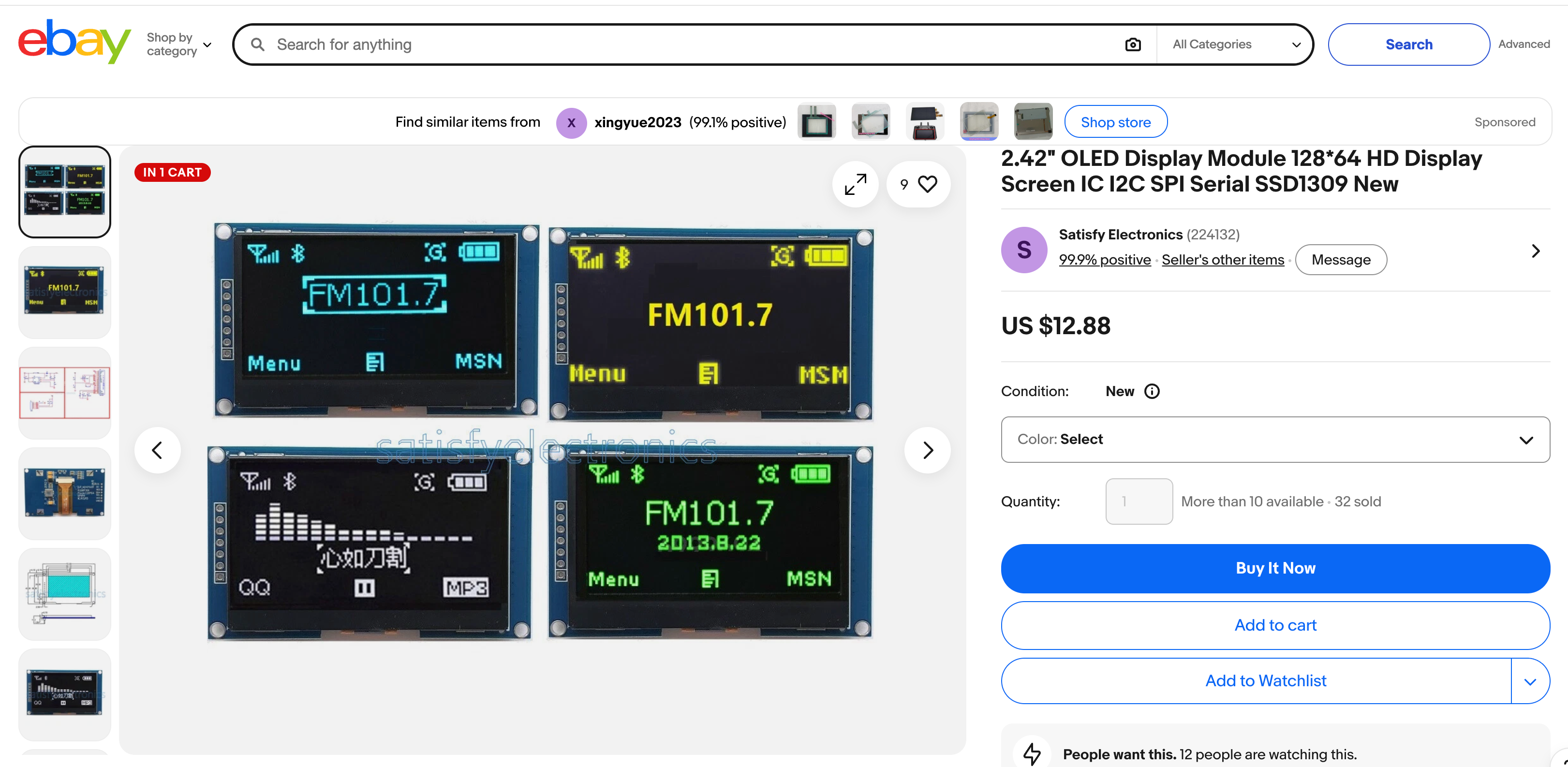Click the Shop store button
Screen dimensions: 1568x767
(x=1116, y=122)
